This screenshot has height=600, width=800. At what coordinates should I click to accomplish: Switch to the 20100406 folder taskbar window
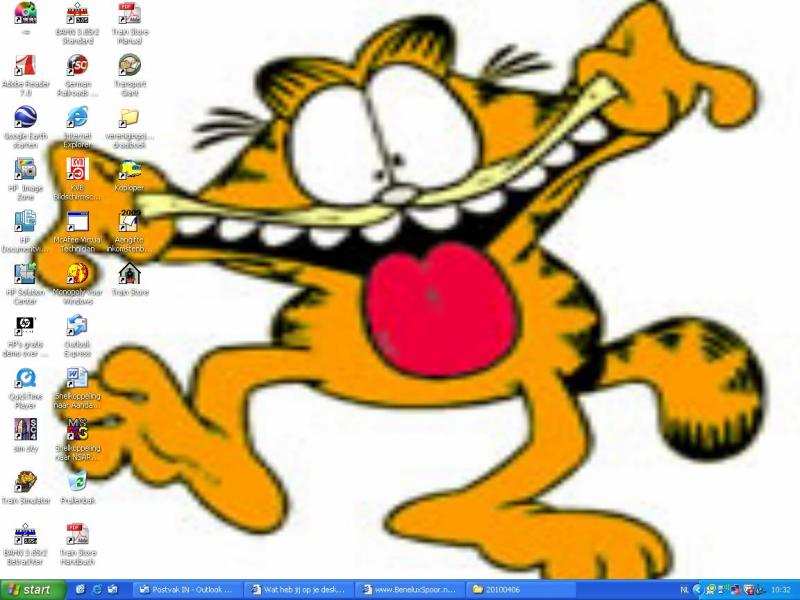pos(521,590)
